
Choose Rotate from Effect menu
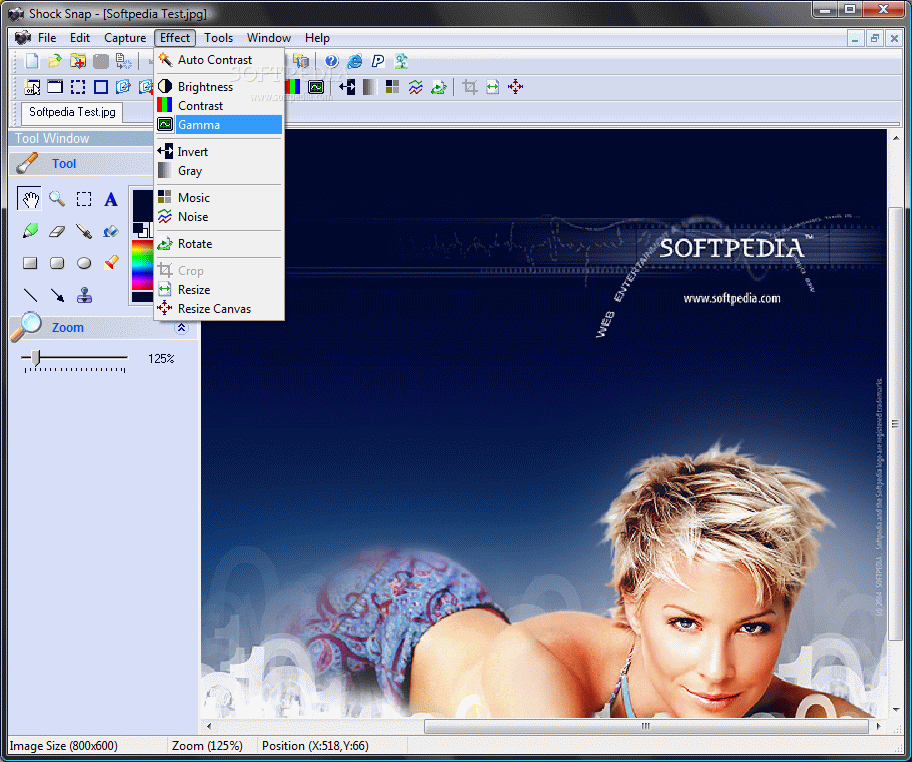tap(219, 244)
